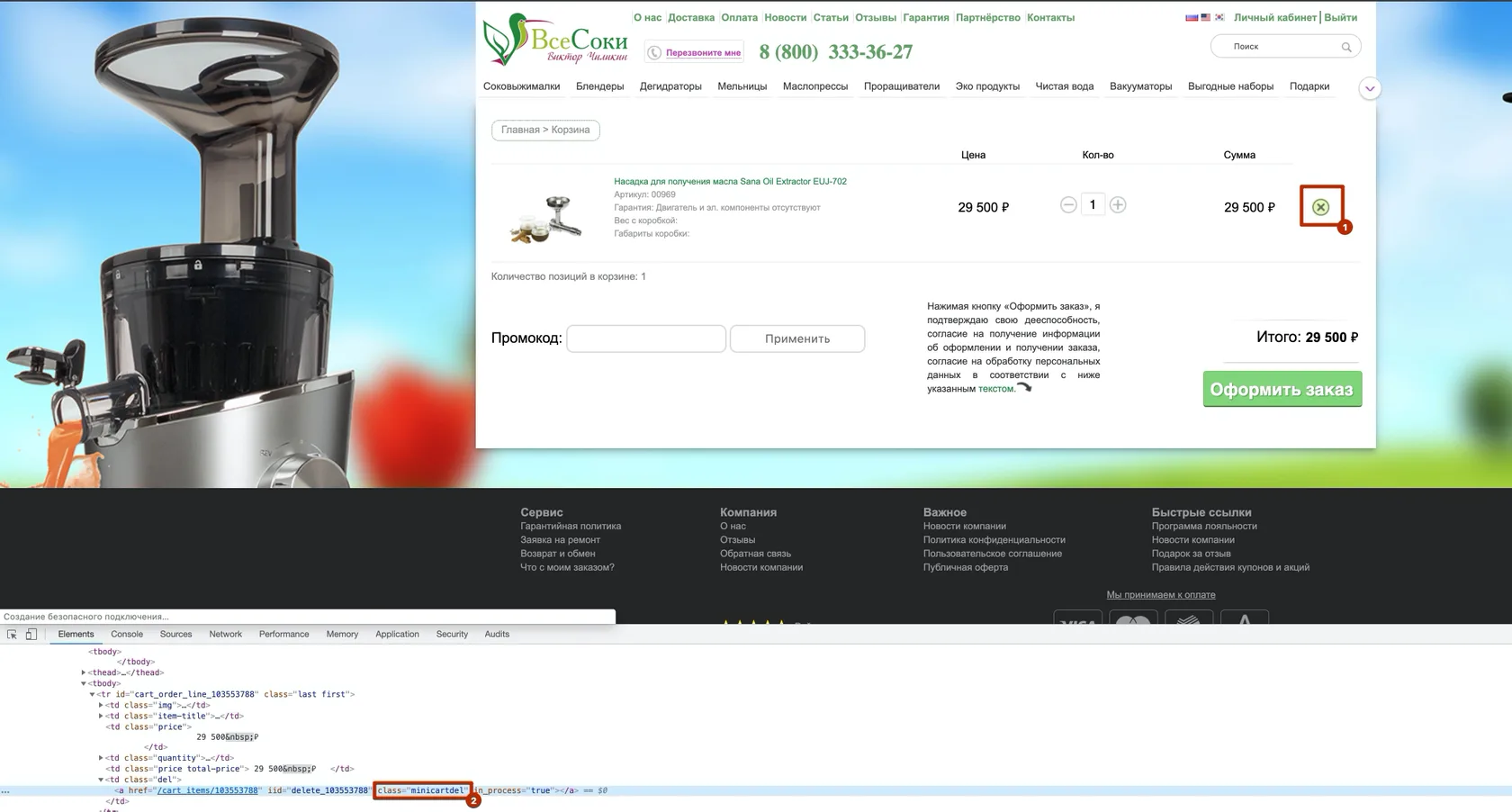Click the Перезвоните мне callback button
1512x812 pixels.
pos(694,52)
